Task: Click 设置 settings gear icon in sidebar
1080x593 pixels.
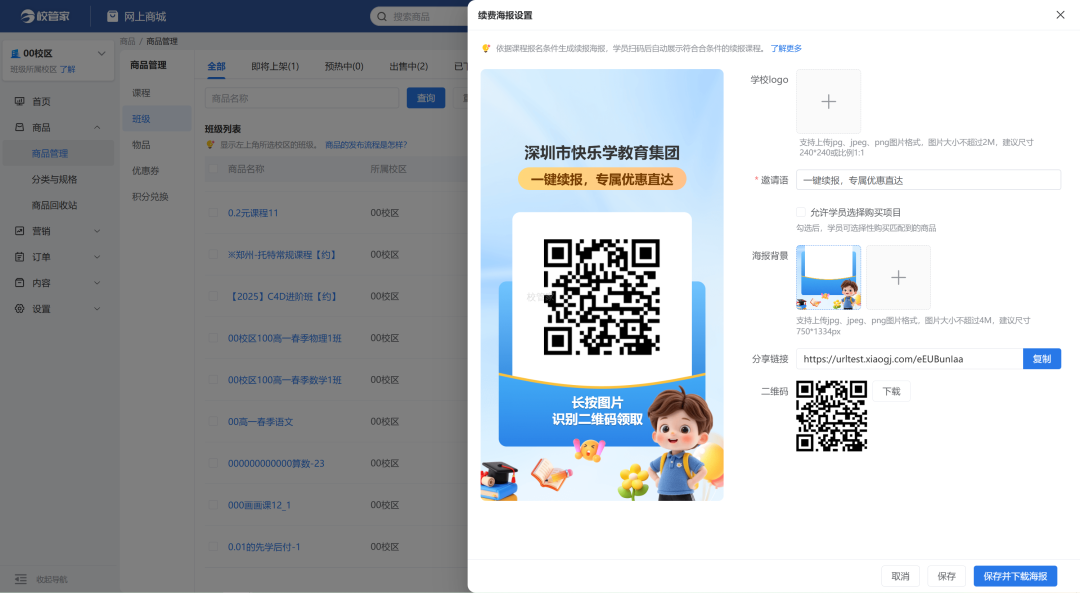Action: click(19, 309)
